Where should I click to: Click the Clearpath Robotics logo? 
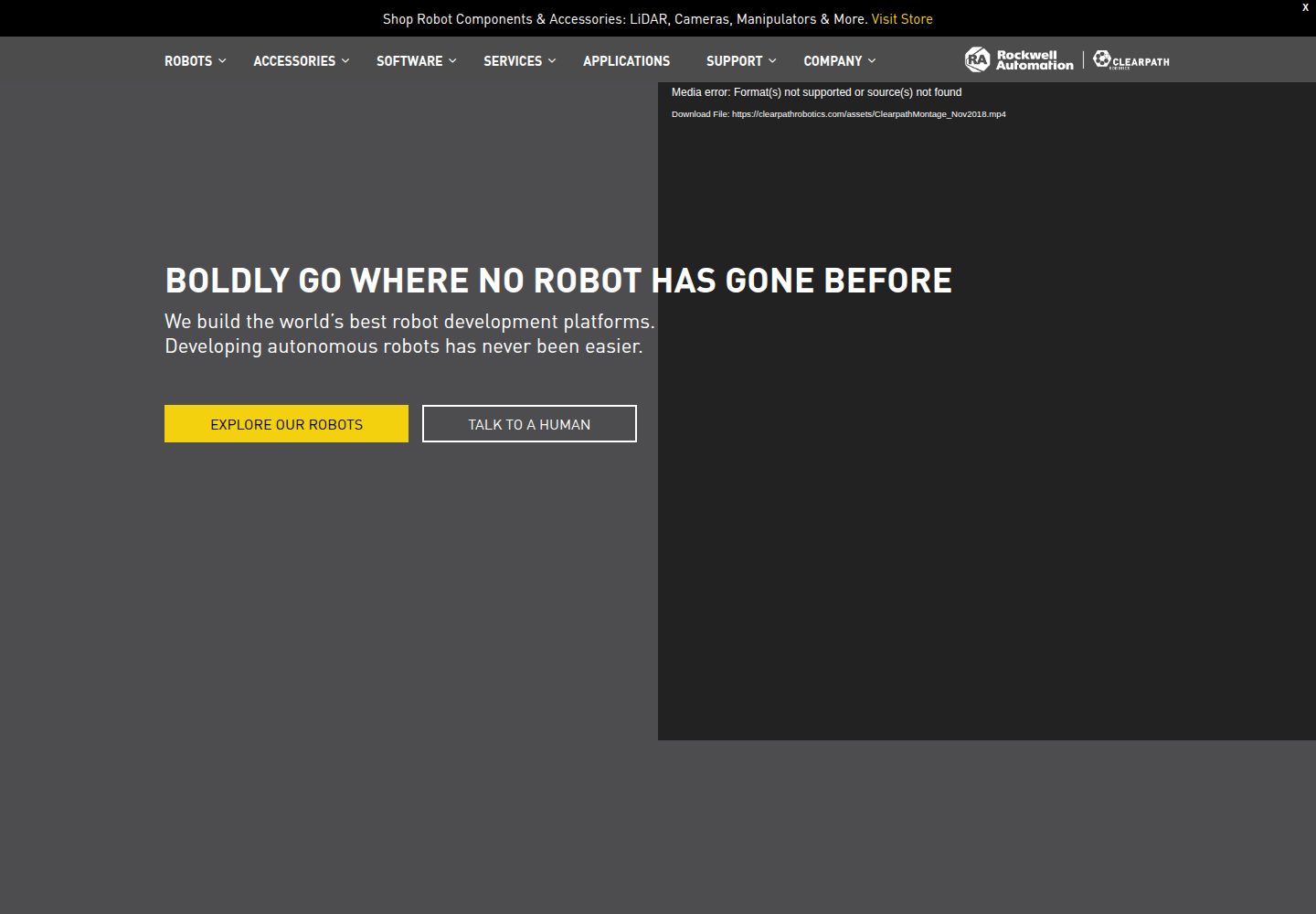1131,60
